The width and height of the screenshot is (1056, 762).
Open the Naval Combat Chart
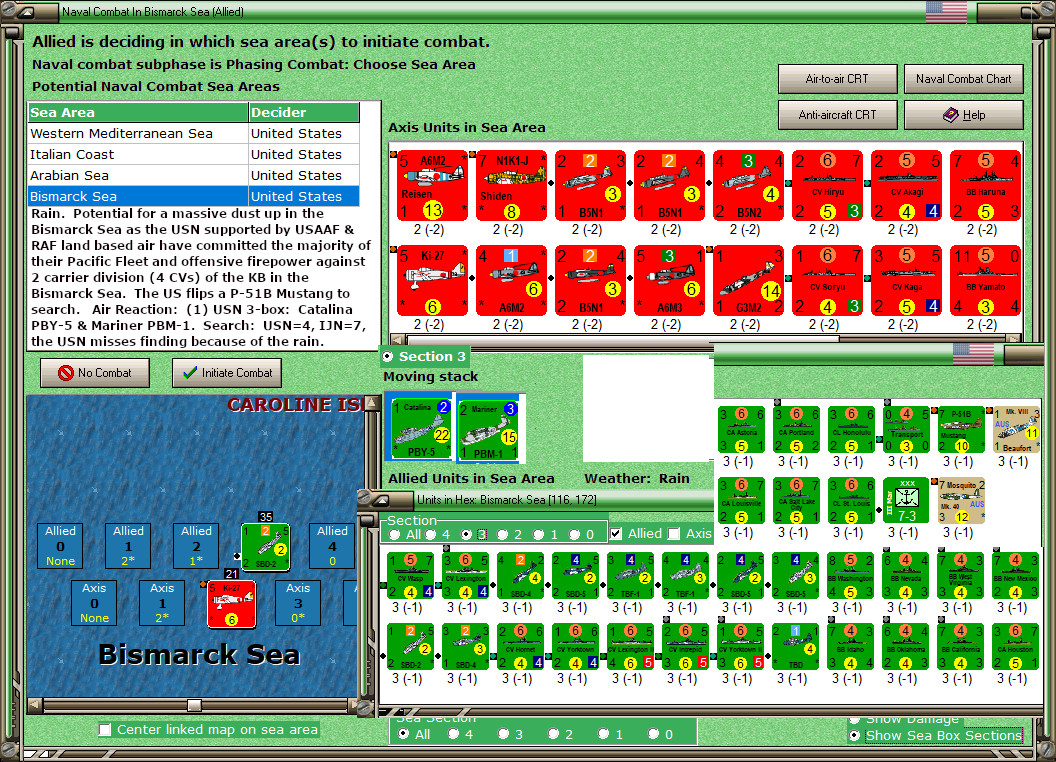964,79
